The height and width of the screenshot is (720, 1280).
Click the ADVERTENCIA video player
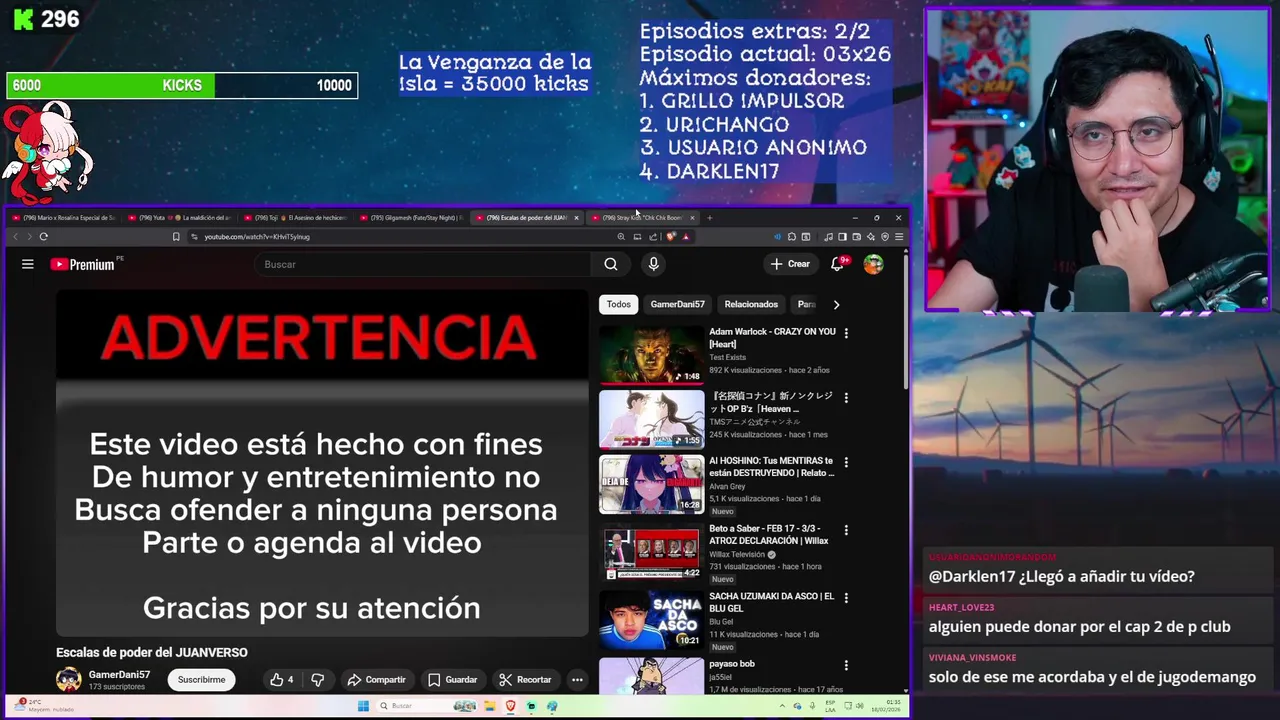[x=322, y=463]
